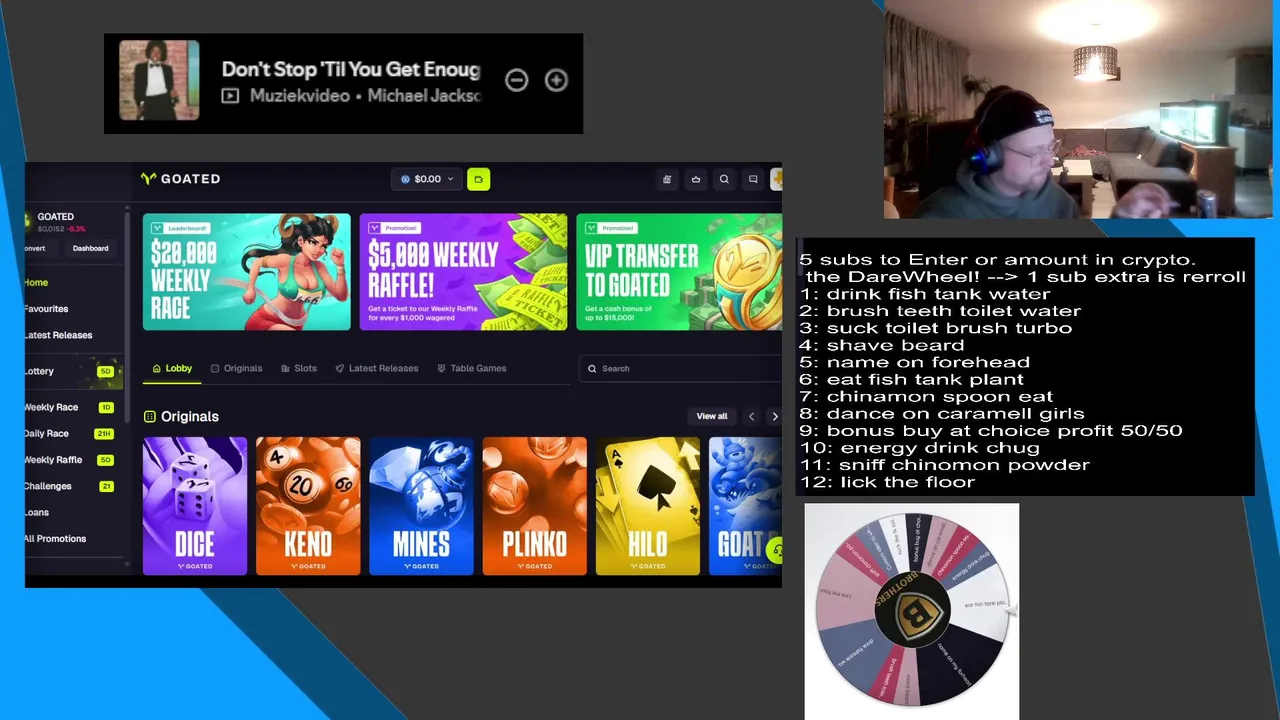Click the VIP Transfer to Goated banner
The image size is (1280, 720).
click(679, 272)
